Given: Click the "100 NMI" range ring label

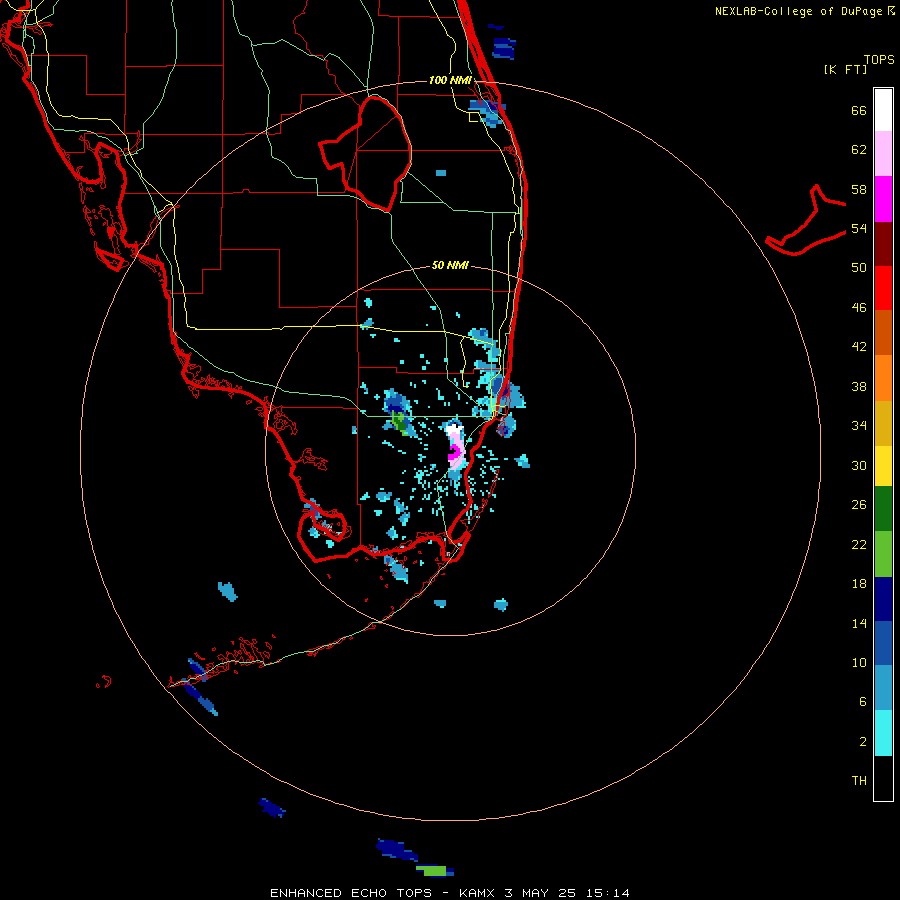Looking at the screenshot, I should (450, 80).
